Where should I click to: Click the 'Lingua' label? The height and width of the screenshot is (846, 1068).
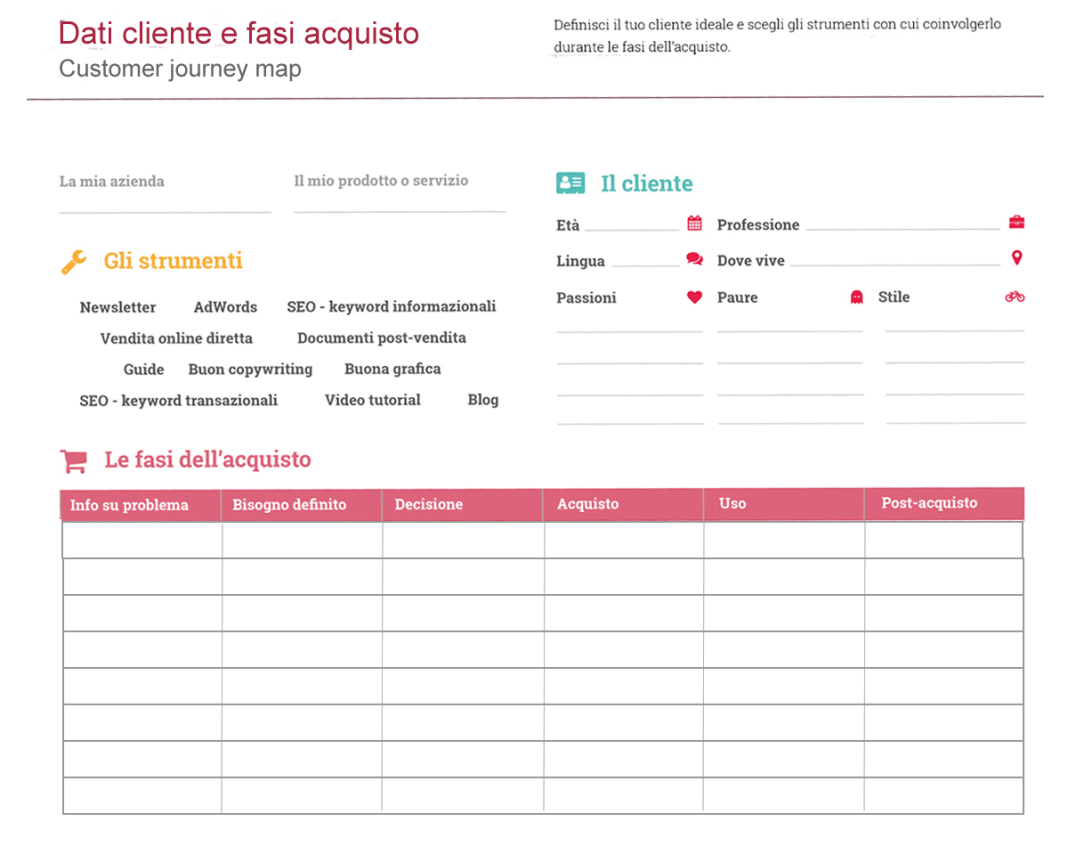[580, 262]
